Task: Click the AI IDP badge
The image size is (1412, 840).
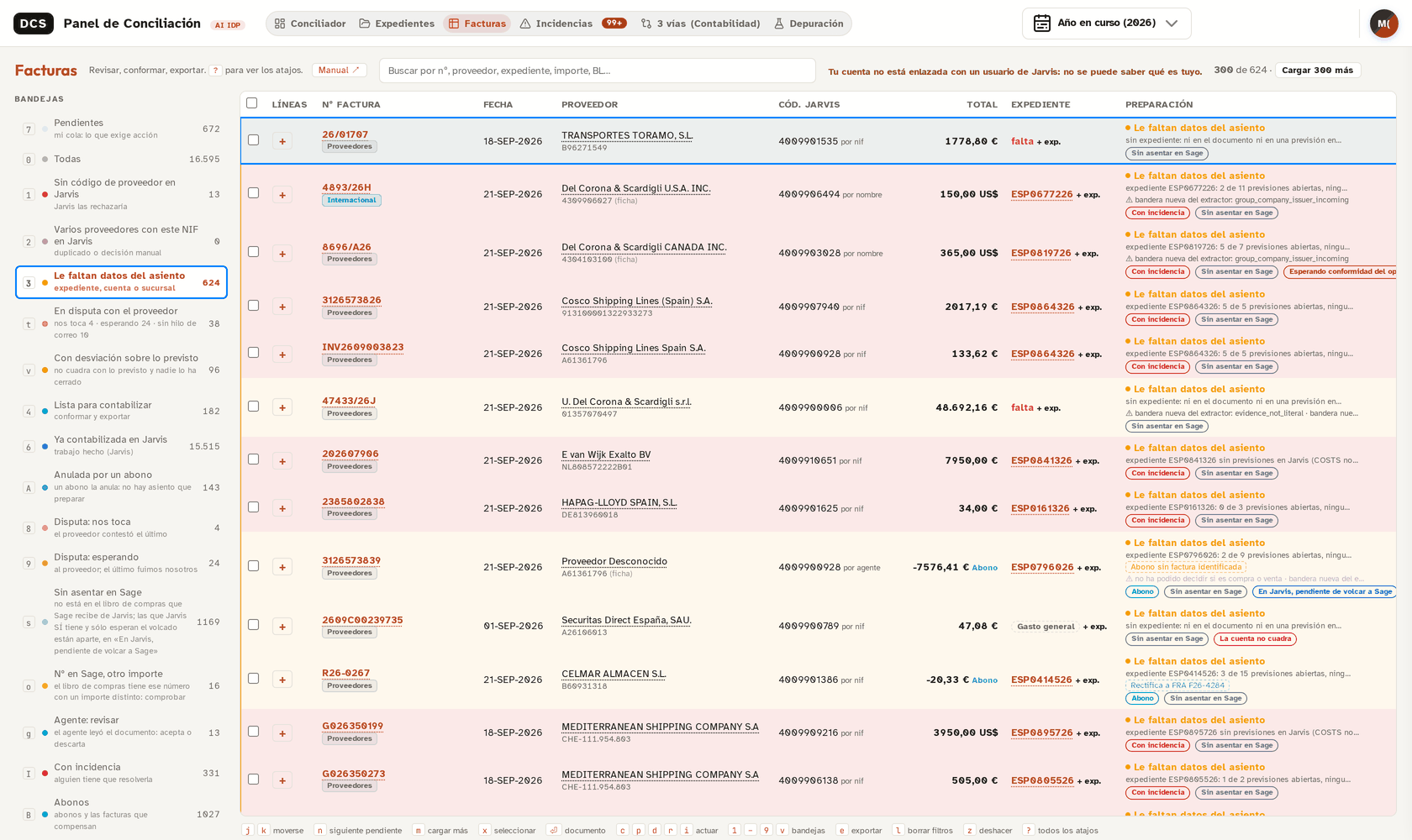Action: point(227,25)
